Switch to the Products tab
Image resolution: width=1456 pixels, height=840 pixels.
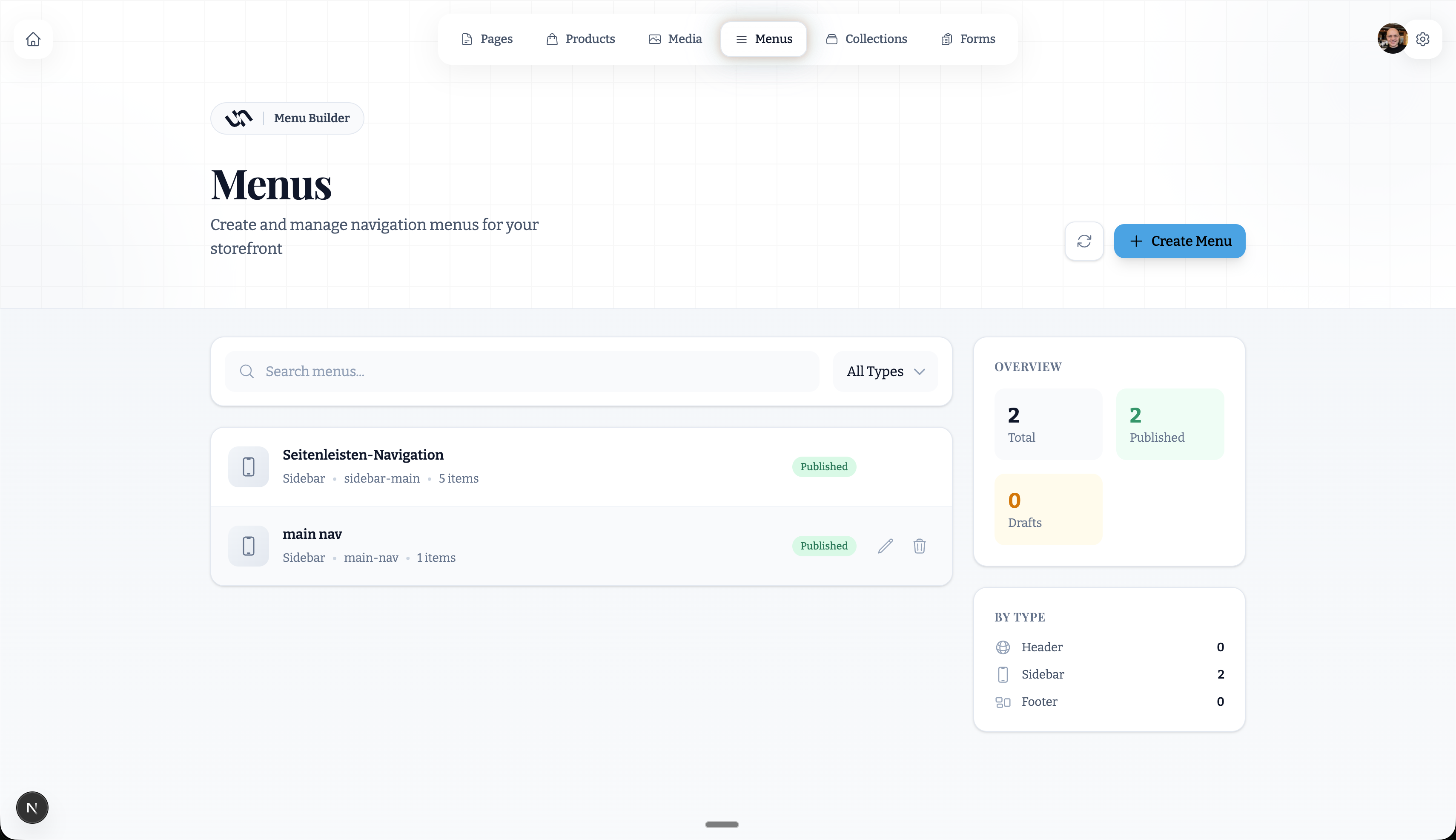[x=581, y=39]
